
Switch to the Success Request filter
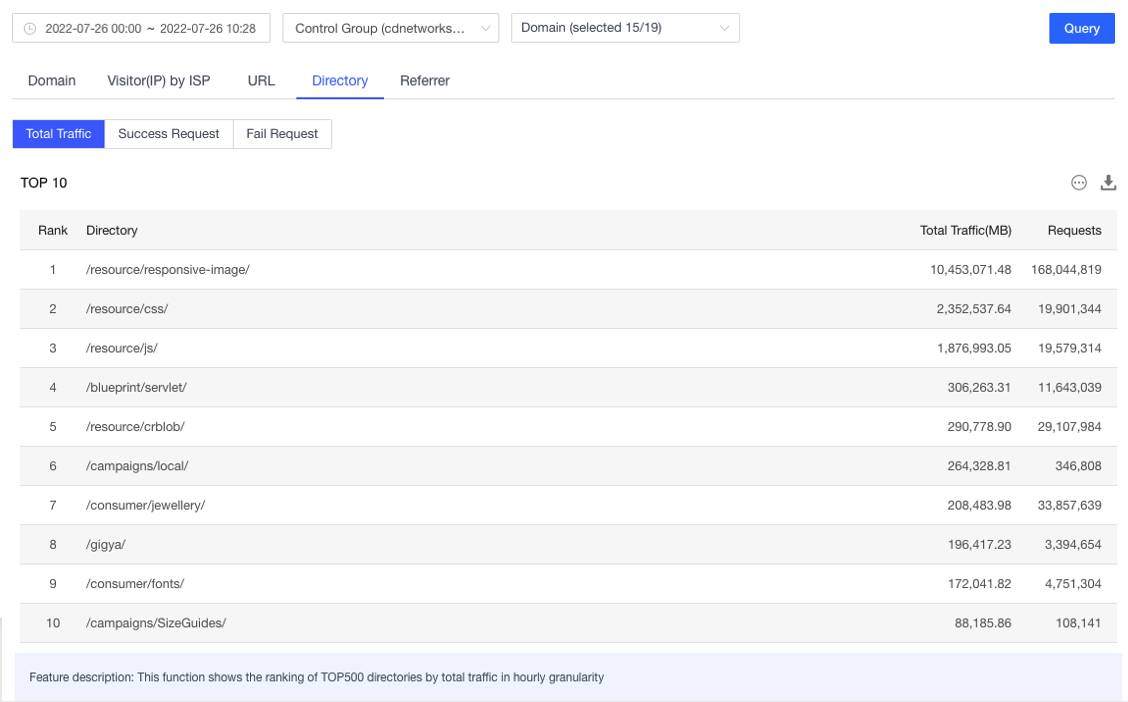click(168, 133)
